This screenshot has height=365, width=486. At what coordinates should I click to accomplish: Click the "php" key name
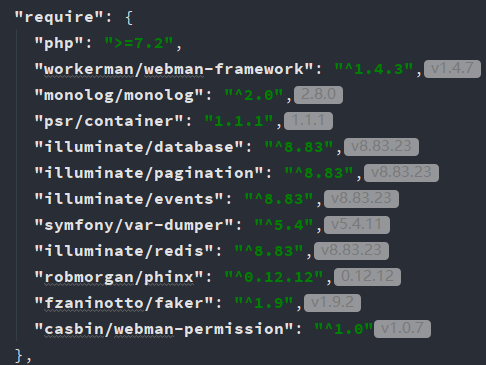pos(59,43)
